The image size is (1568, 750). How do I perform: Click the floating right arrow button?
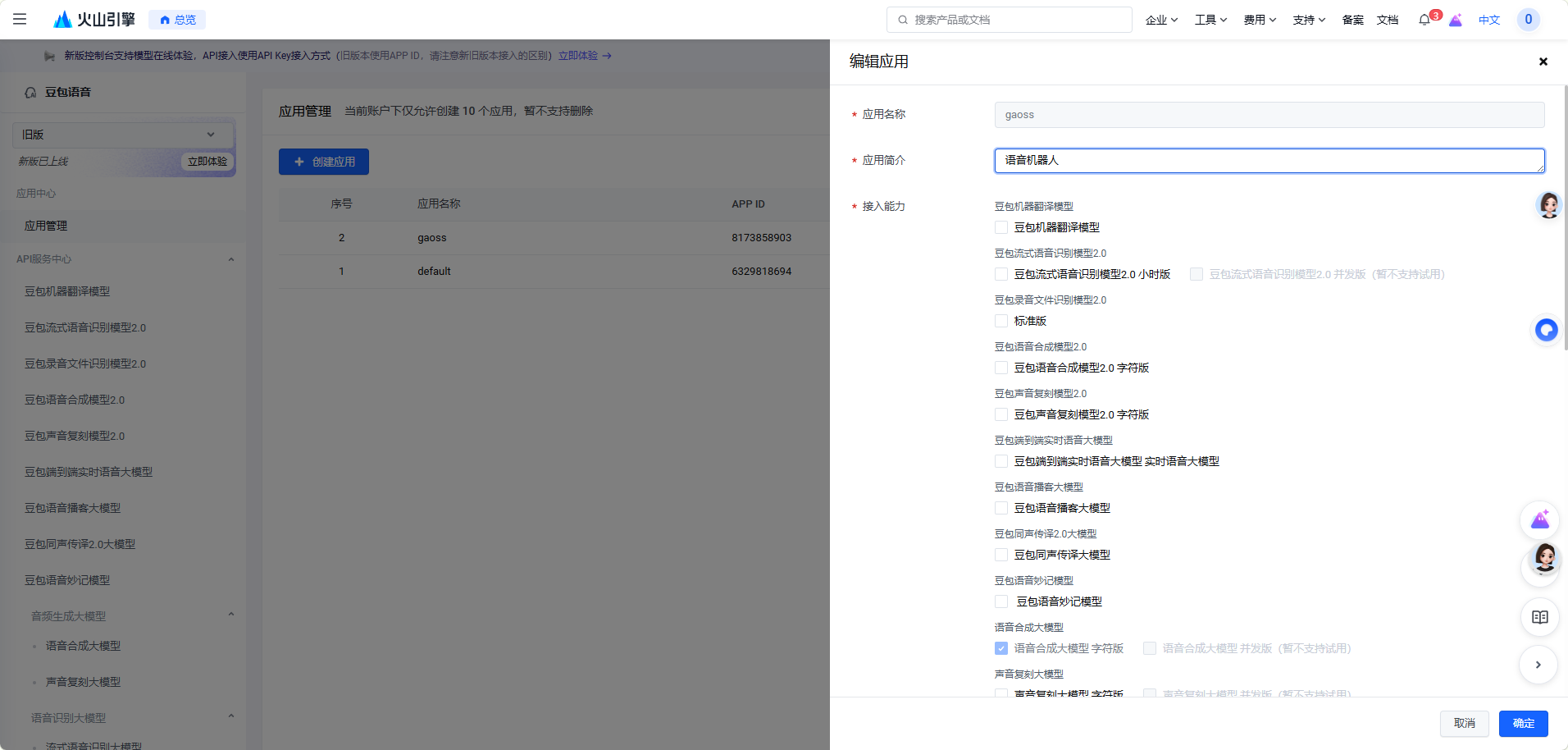(1538, 665)
